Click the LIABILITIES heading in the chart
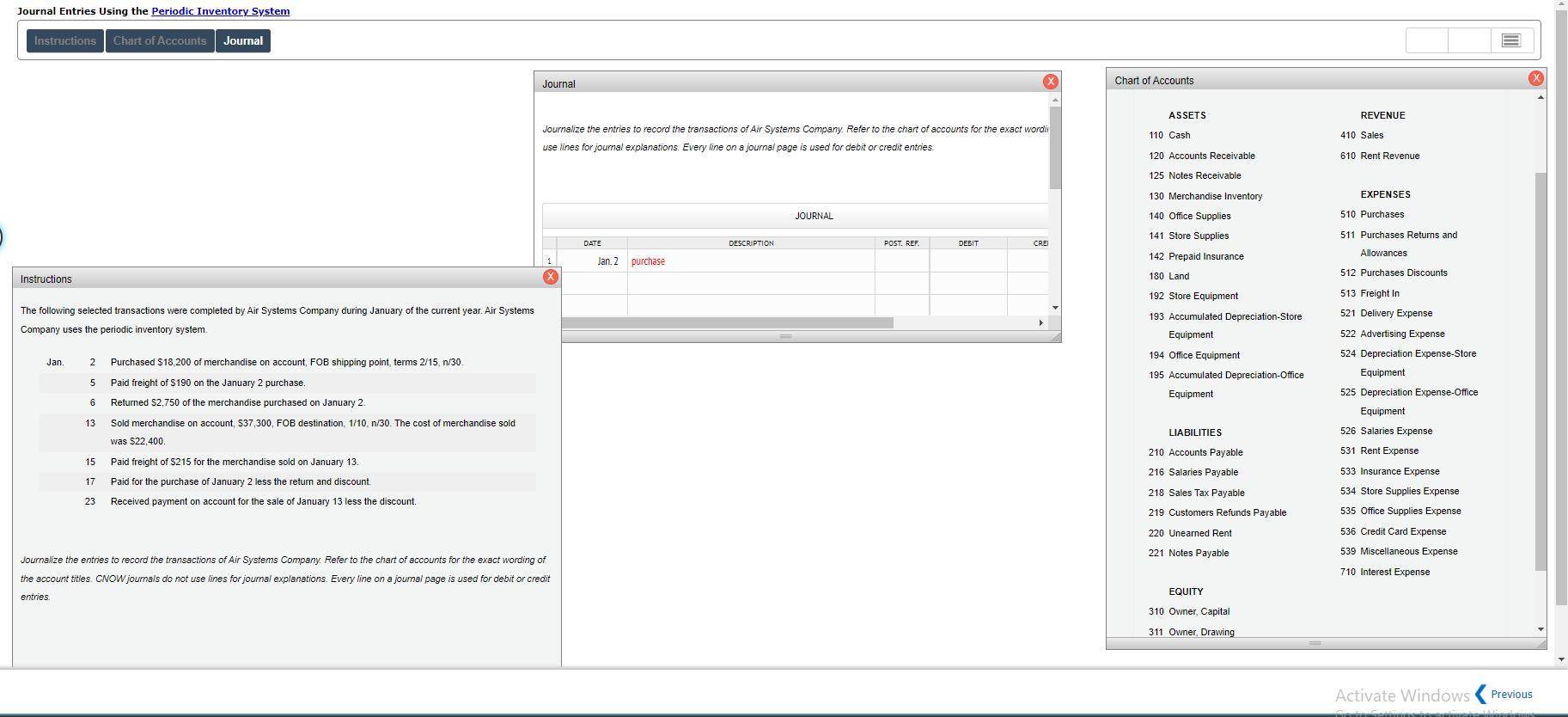The image size is (1568, 717). tap(1195, 432)
